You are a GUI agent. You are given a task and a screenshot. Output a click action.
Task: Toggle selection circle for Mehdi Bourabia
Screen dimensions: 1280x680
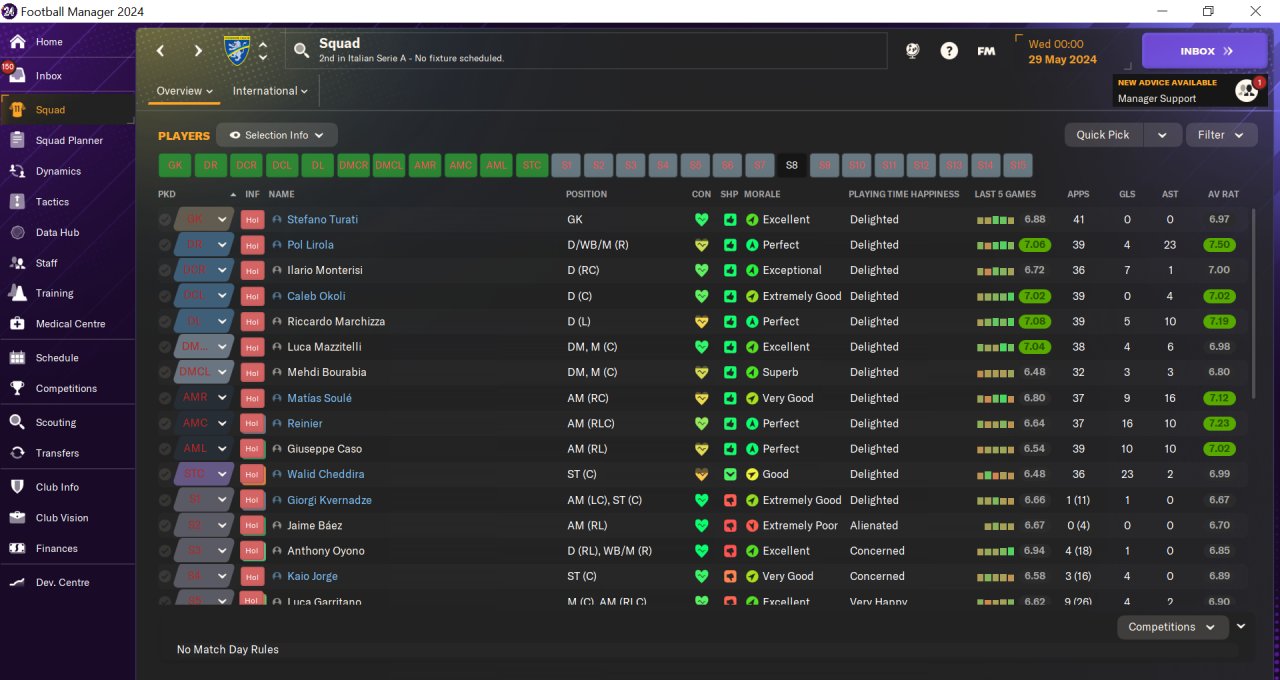point(164,373)
